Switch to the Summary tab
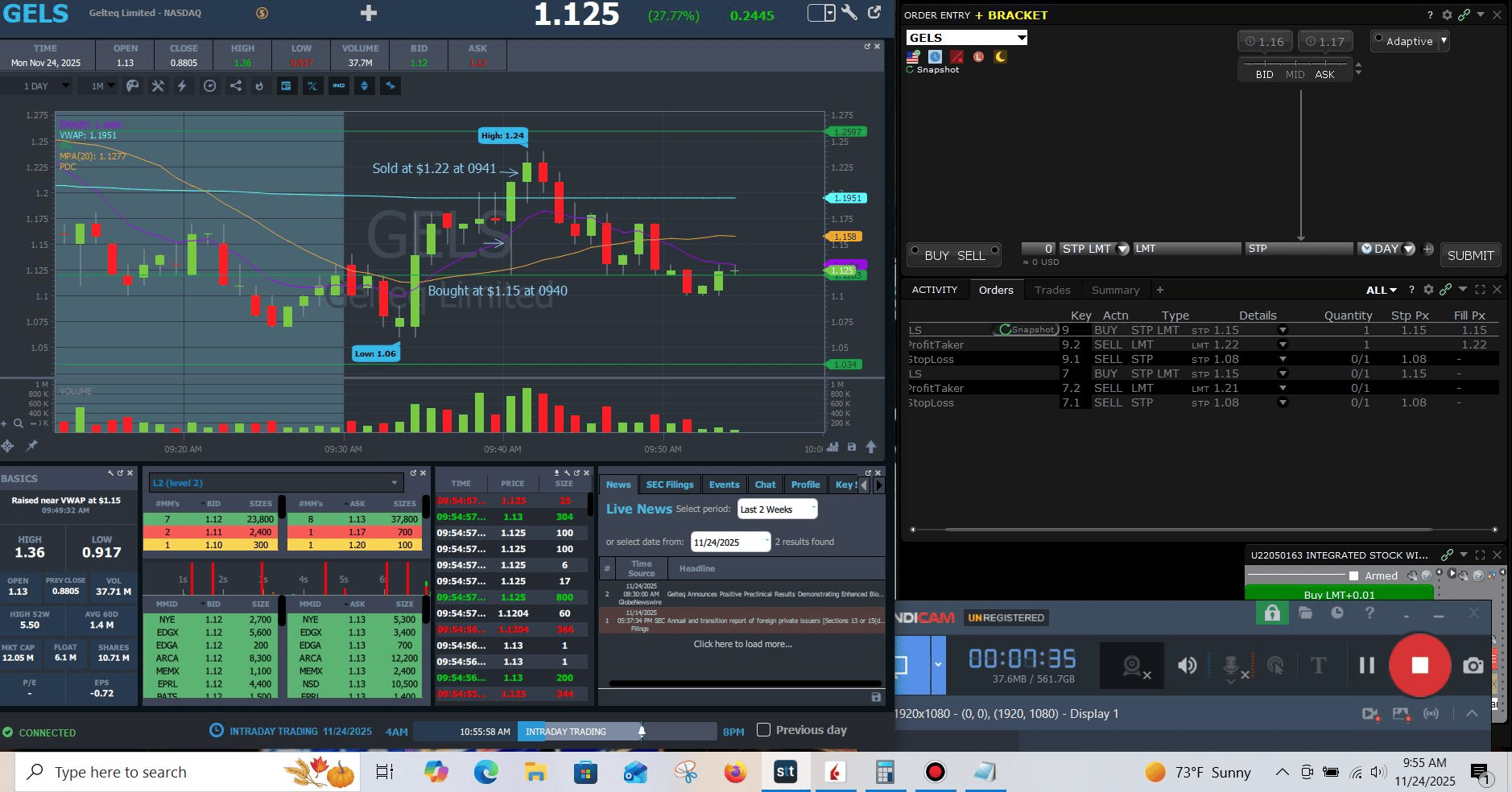 click(1115, 290)
